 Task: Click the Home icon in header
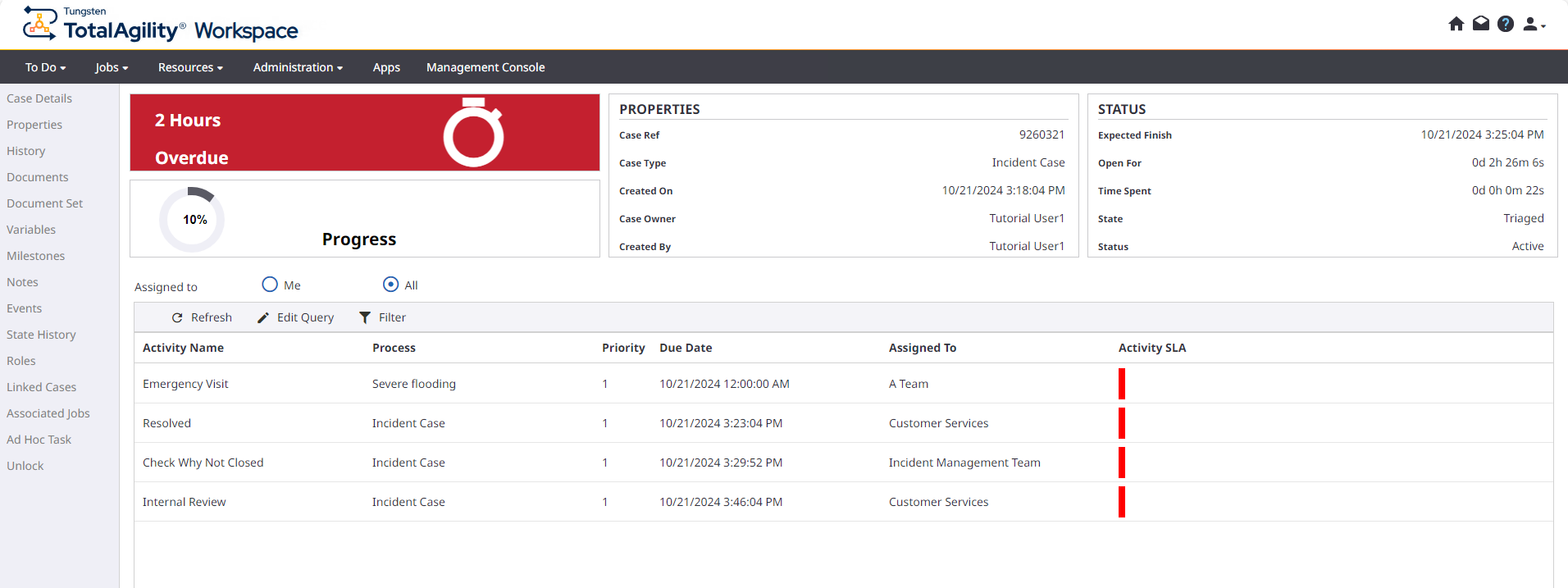tap(1456, 24)
